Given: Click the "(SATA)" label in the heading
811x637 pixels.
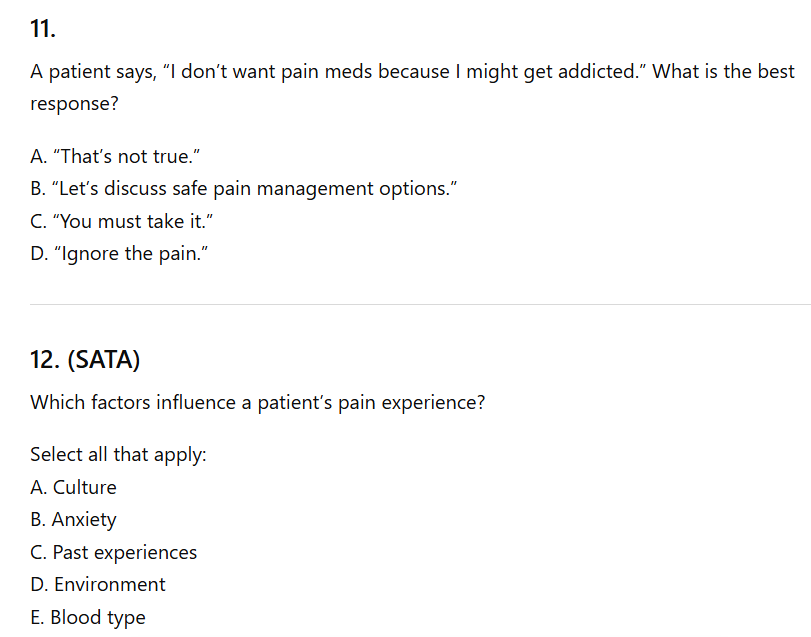Looking at the screenshot, I should (x=103, y=357).
